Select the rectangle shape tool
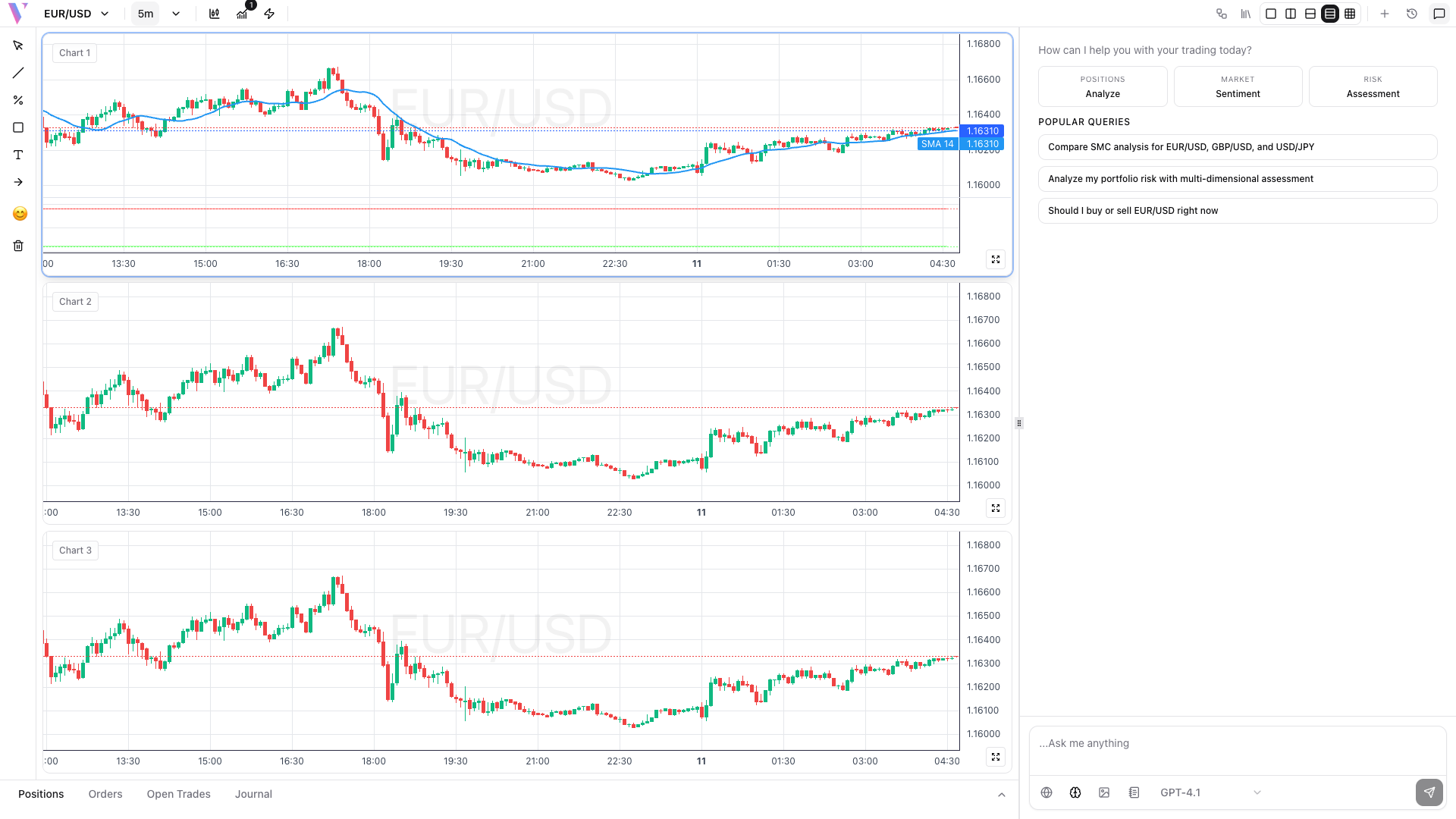 [18, 127]
